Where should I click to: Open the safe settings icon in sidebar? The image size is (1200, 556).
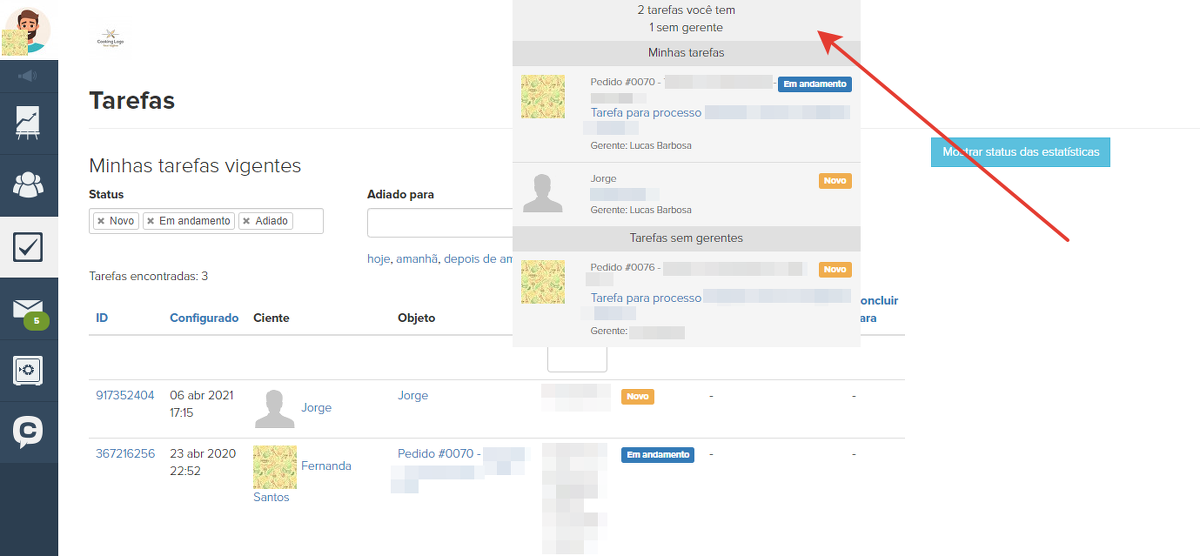click(x=28, y=371)
